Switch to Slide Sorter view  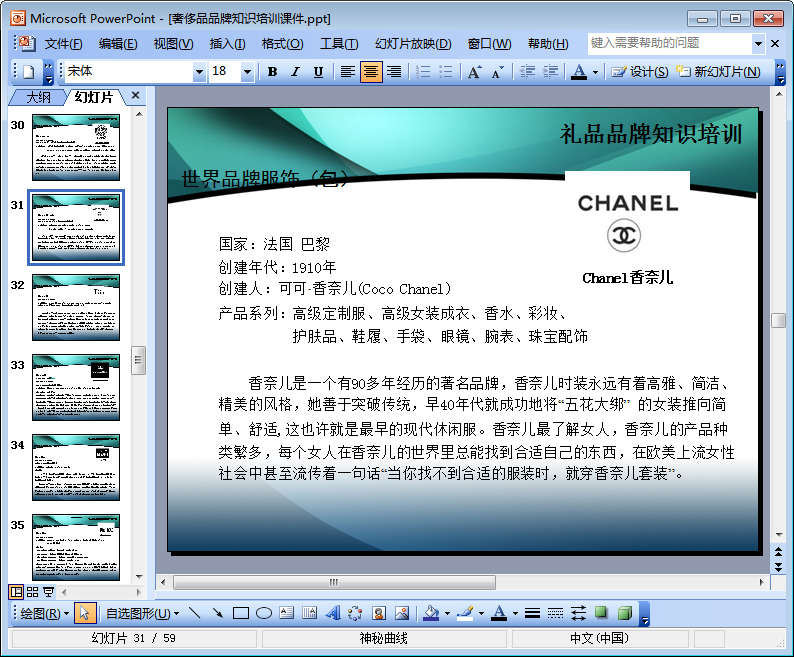32,592
